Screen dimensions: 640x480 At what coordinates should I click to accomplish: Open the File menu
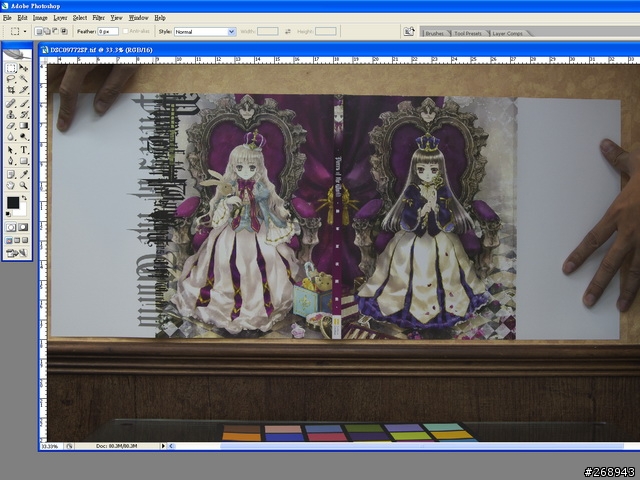tap(7, 18)
